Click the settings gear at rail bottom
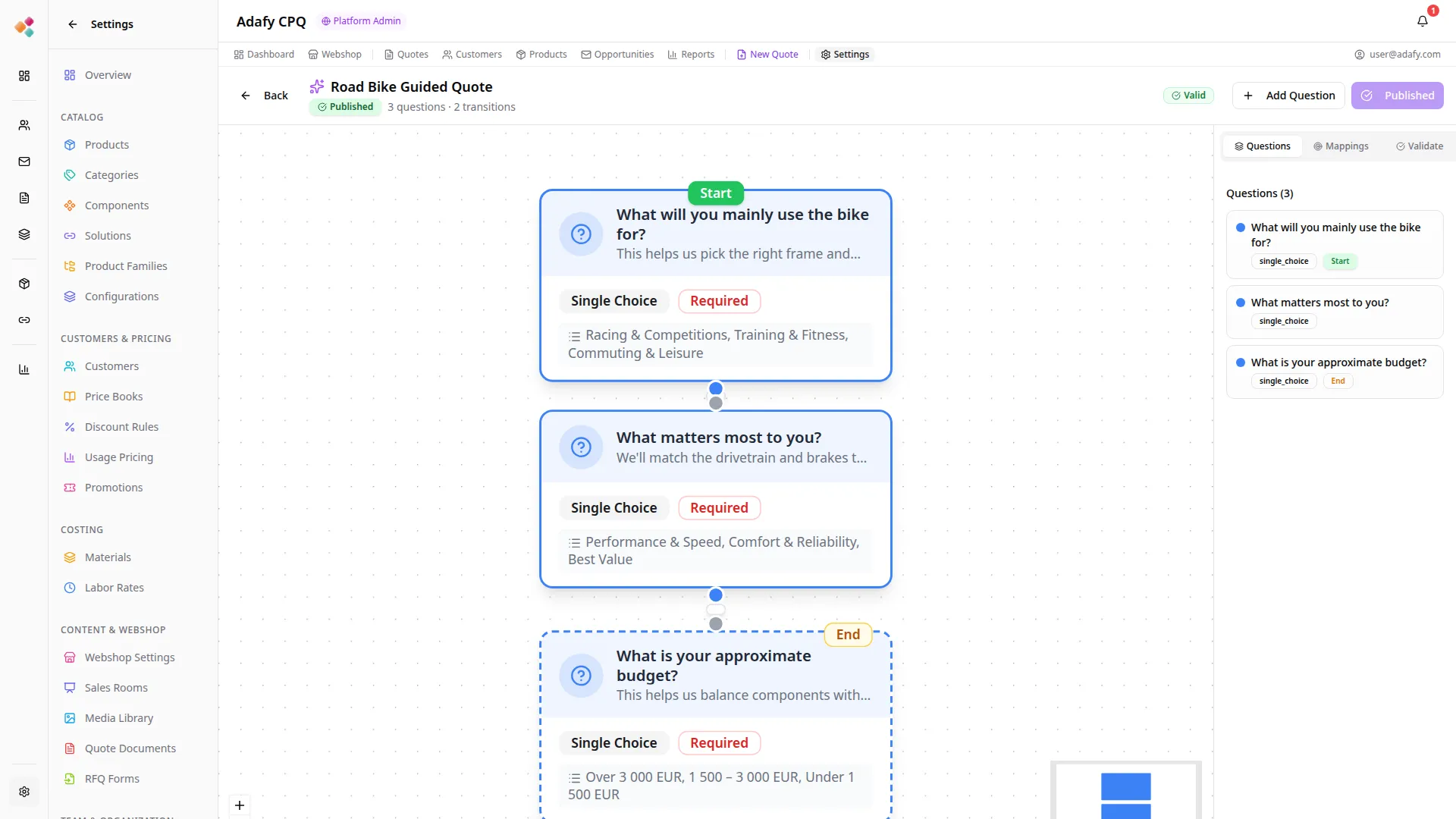Image resolution: width=1456 pixels, height=819 pixels. coord(24,792)
